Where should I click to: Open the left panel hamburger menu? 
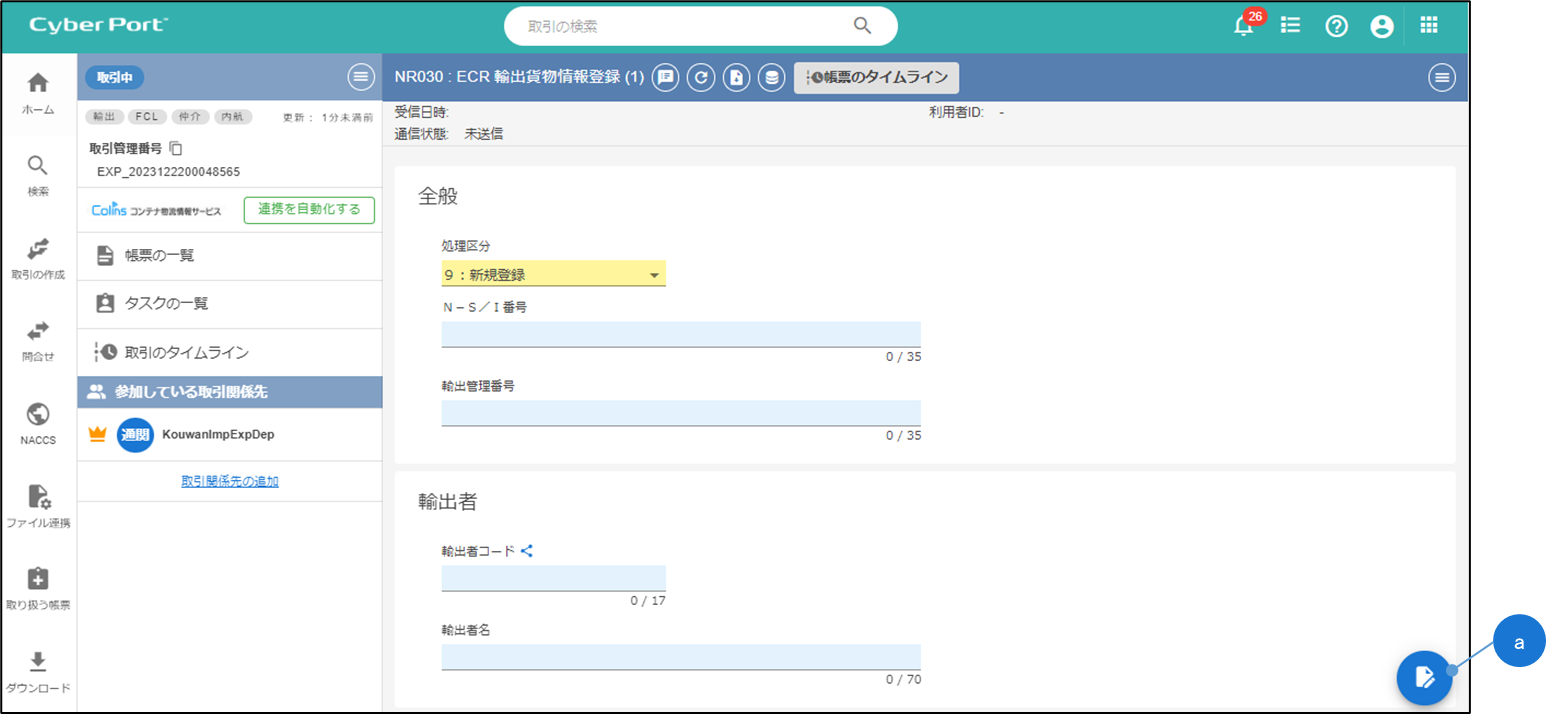pos(360,77)
